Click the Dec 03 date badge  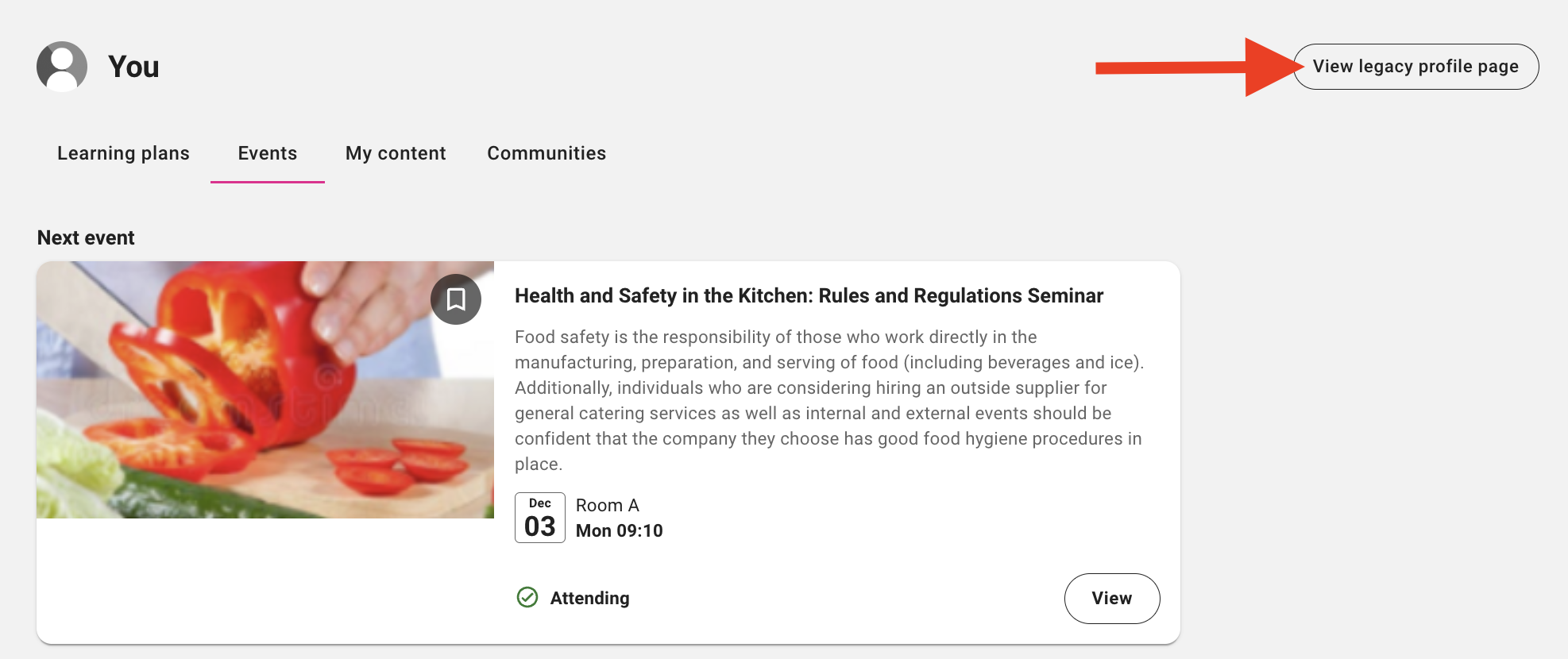[x=540, y=518]
